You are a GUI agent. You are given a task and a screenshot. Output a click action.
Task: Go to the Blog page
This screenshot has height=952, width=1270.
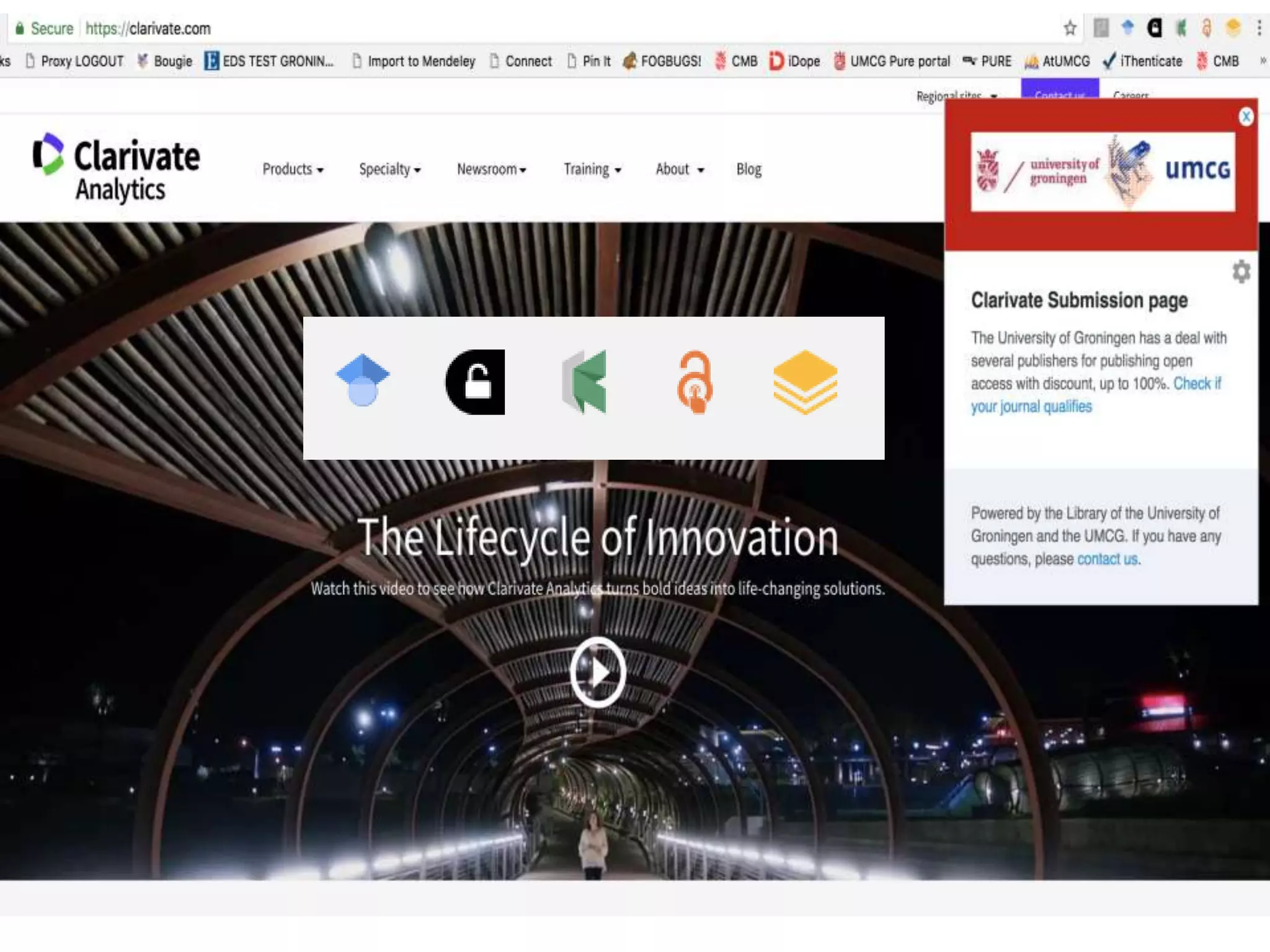(x=748, y=169)
